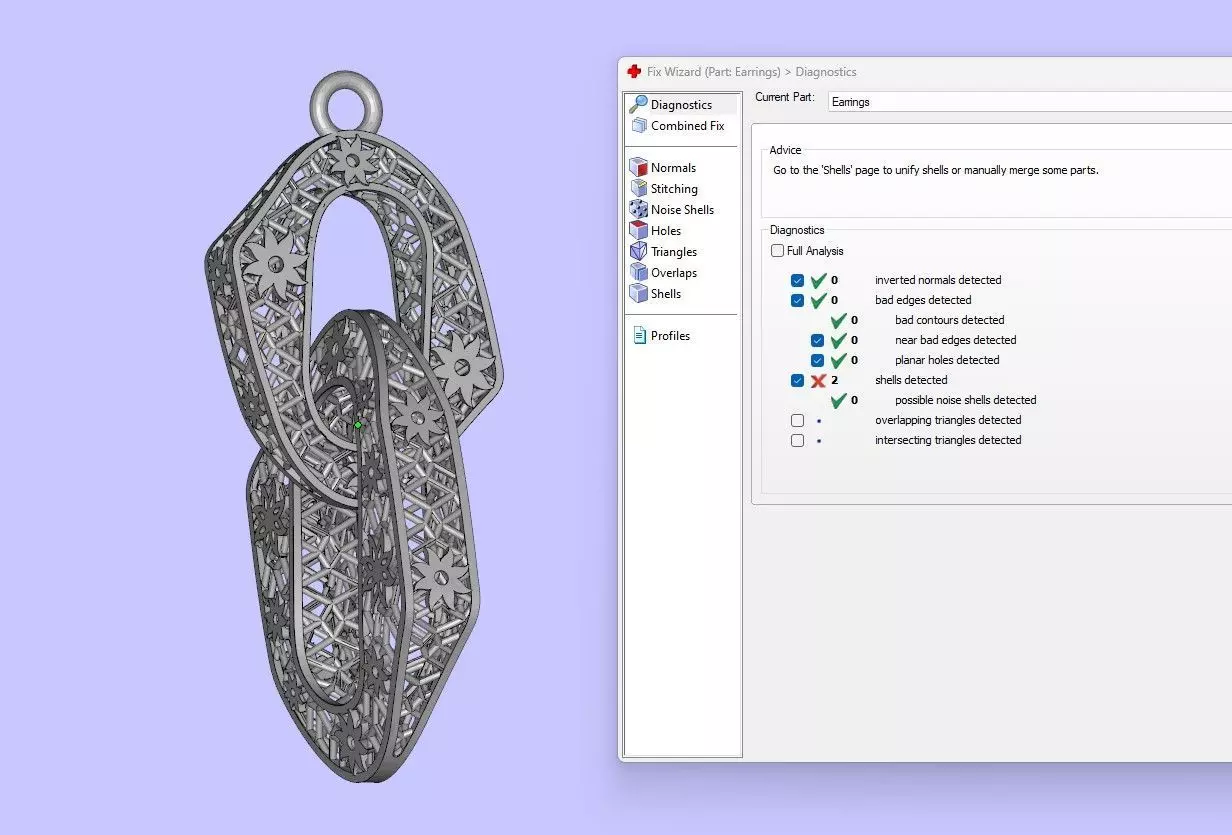
Task: Click green checkmark beside inverted normals detected
Action: pos(818,280)
